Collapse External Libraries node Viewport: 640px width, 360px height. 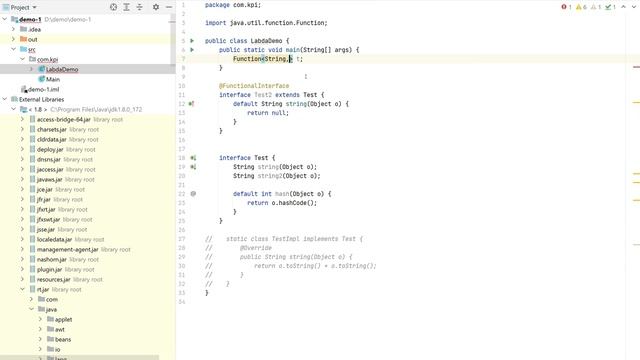(x=5, y=99)
